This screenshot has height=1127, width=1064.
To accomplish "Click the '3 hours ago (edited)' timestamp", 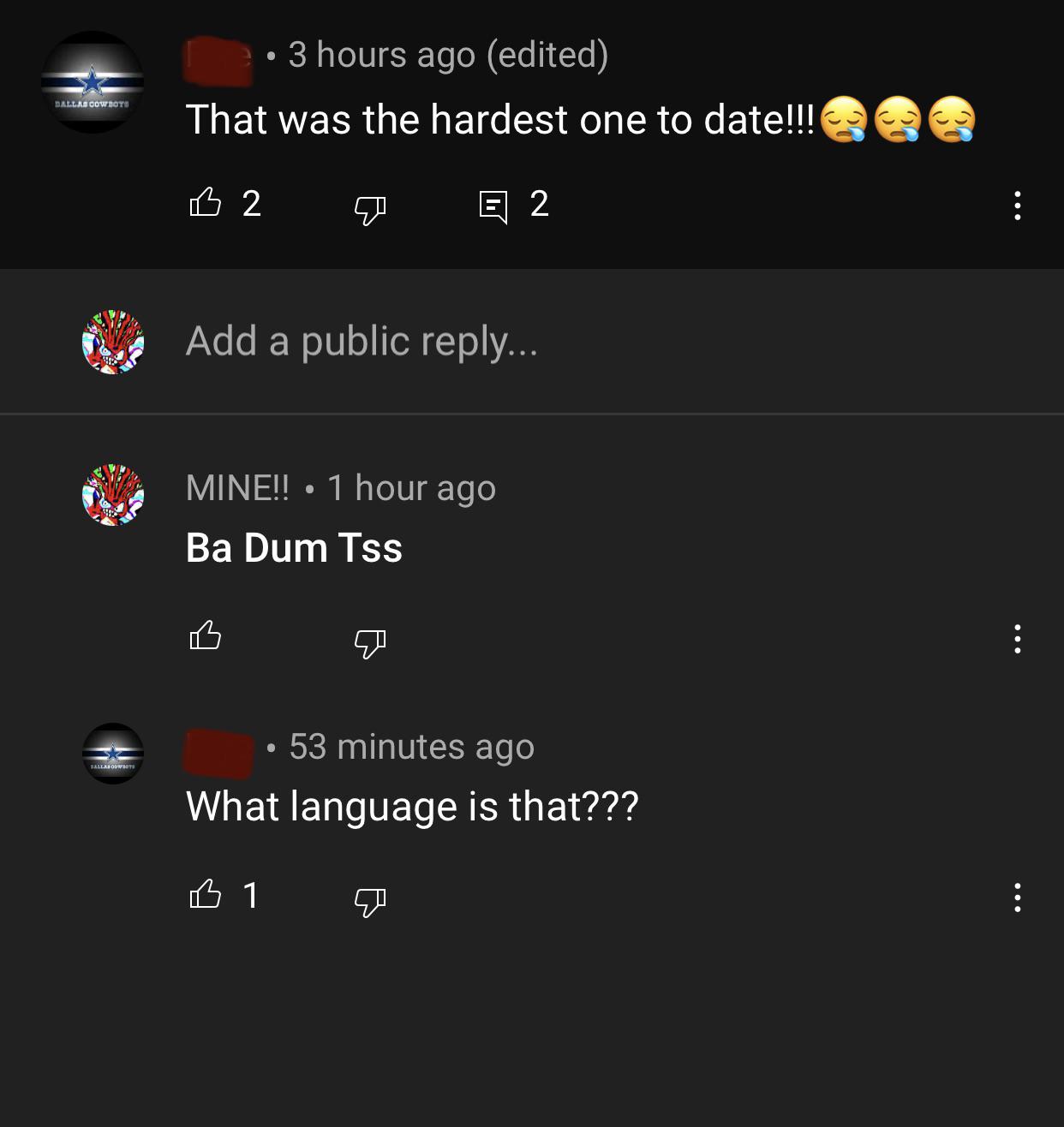I will [448, 55].
